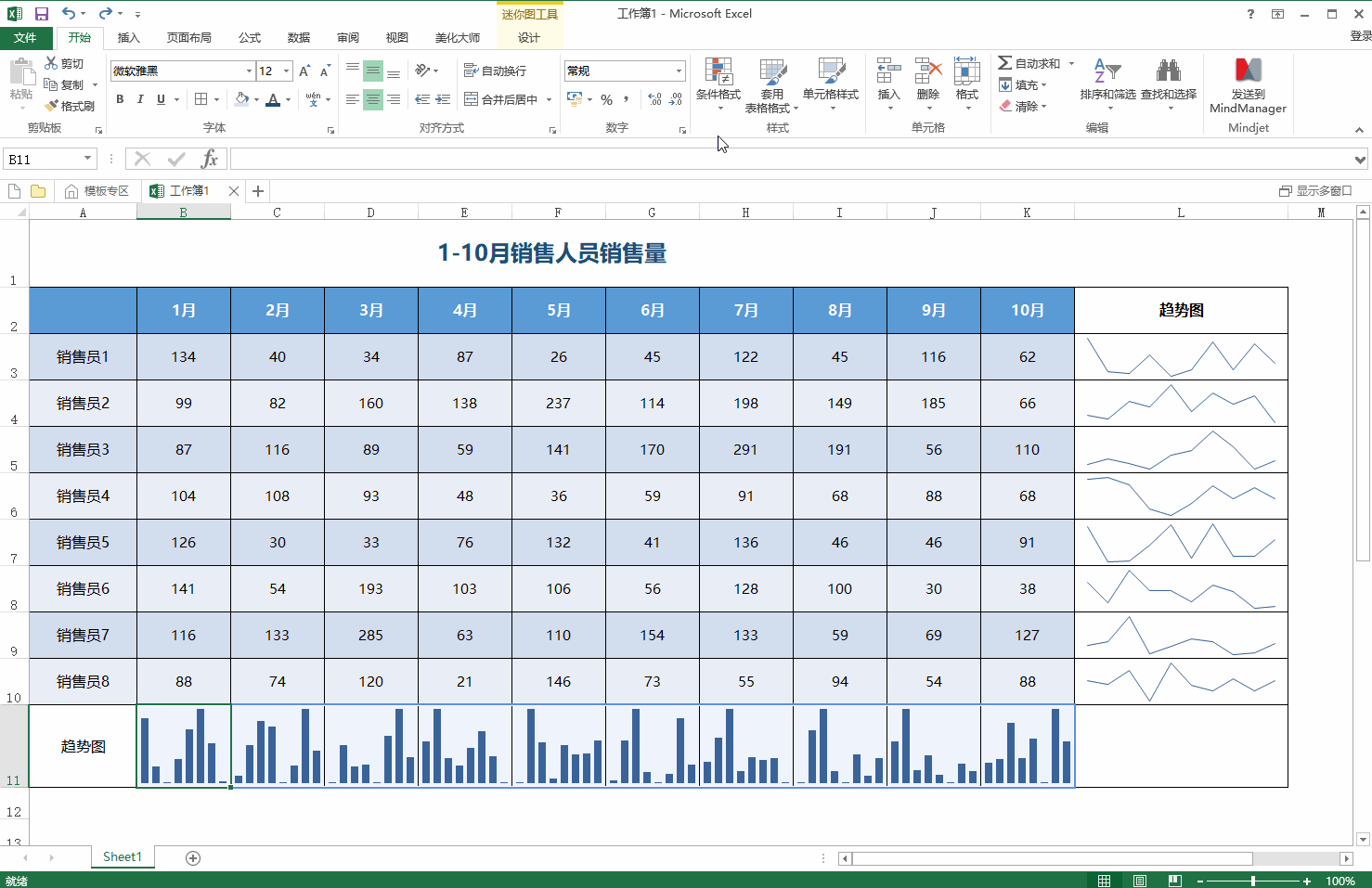
Task: Open the font name 微软雅黑 dropdown
Action: click(249, 71)
